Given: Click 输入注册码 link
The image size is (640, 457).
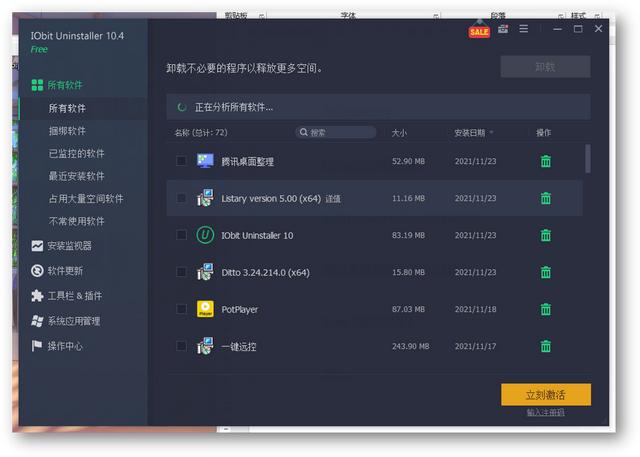Looking at the screenshot, I should click(545, 413).
